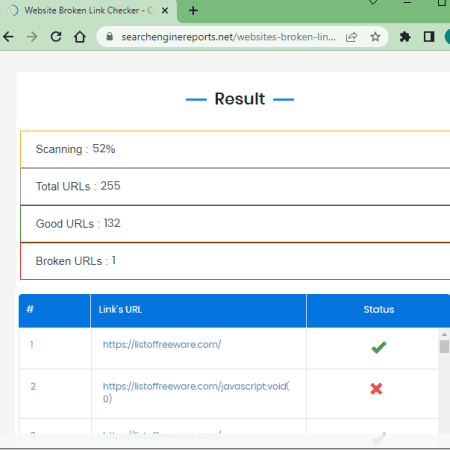Click row number 2 cell

point(55,394)
